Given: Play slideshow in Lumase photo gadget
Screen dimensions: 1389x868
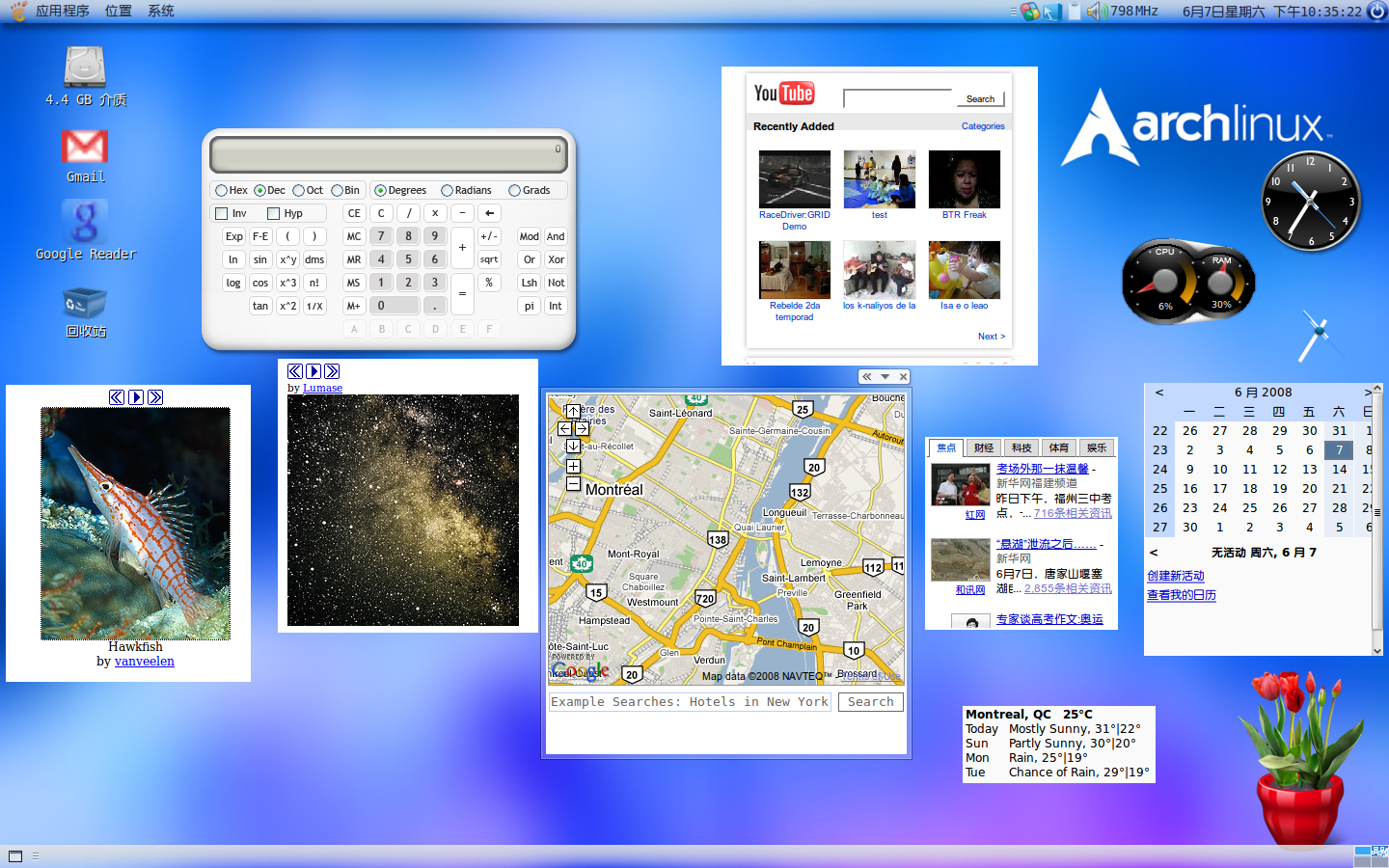Looking at the screenshot, I should click(x=313, y=371).
